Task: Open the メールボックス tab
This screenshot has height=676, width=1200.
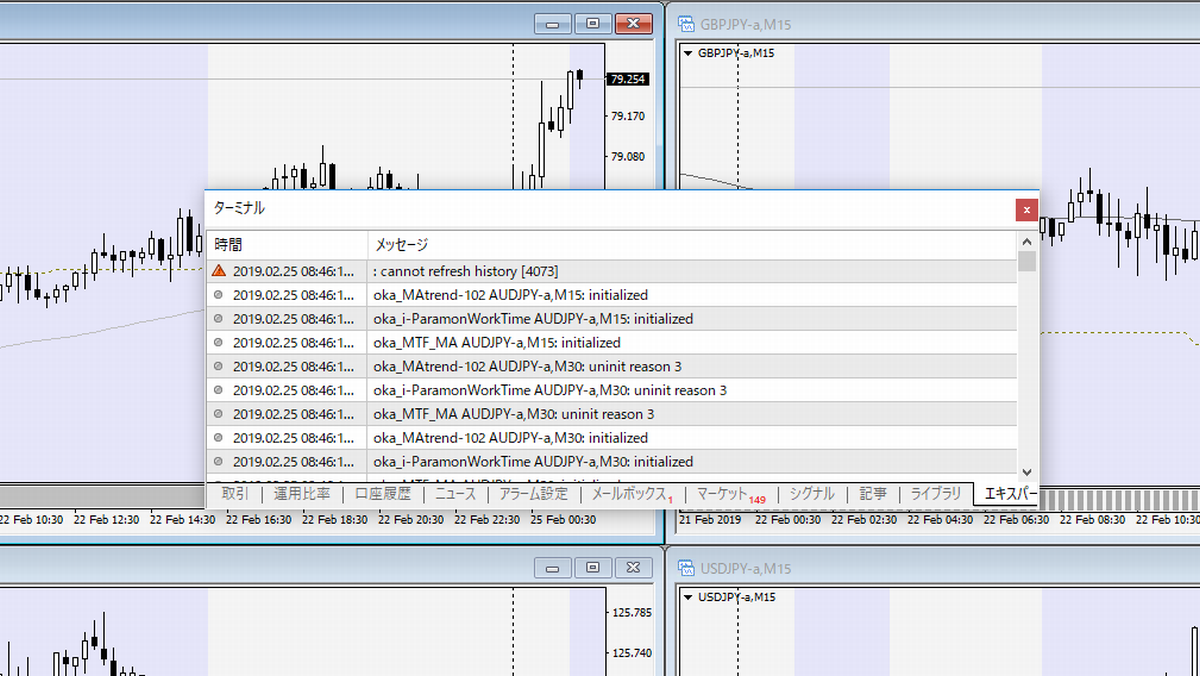Action: click(629, 494)
